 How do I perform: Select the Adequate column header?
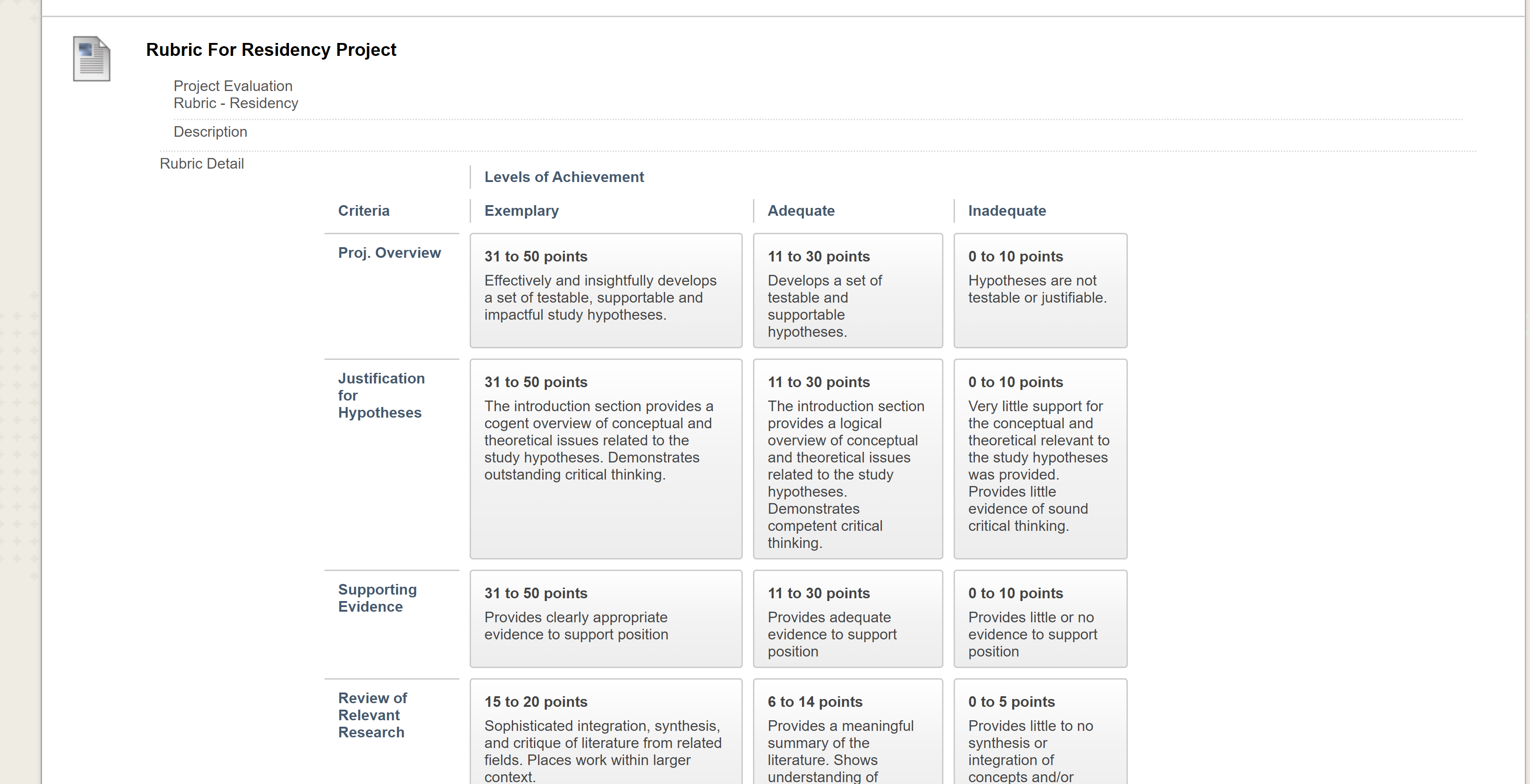coord(801,211)
